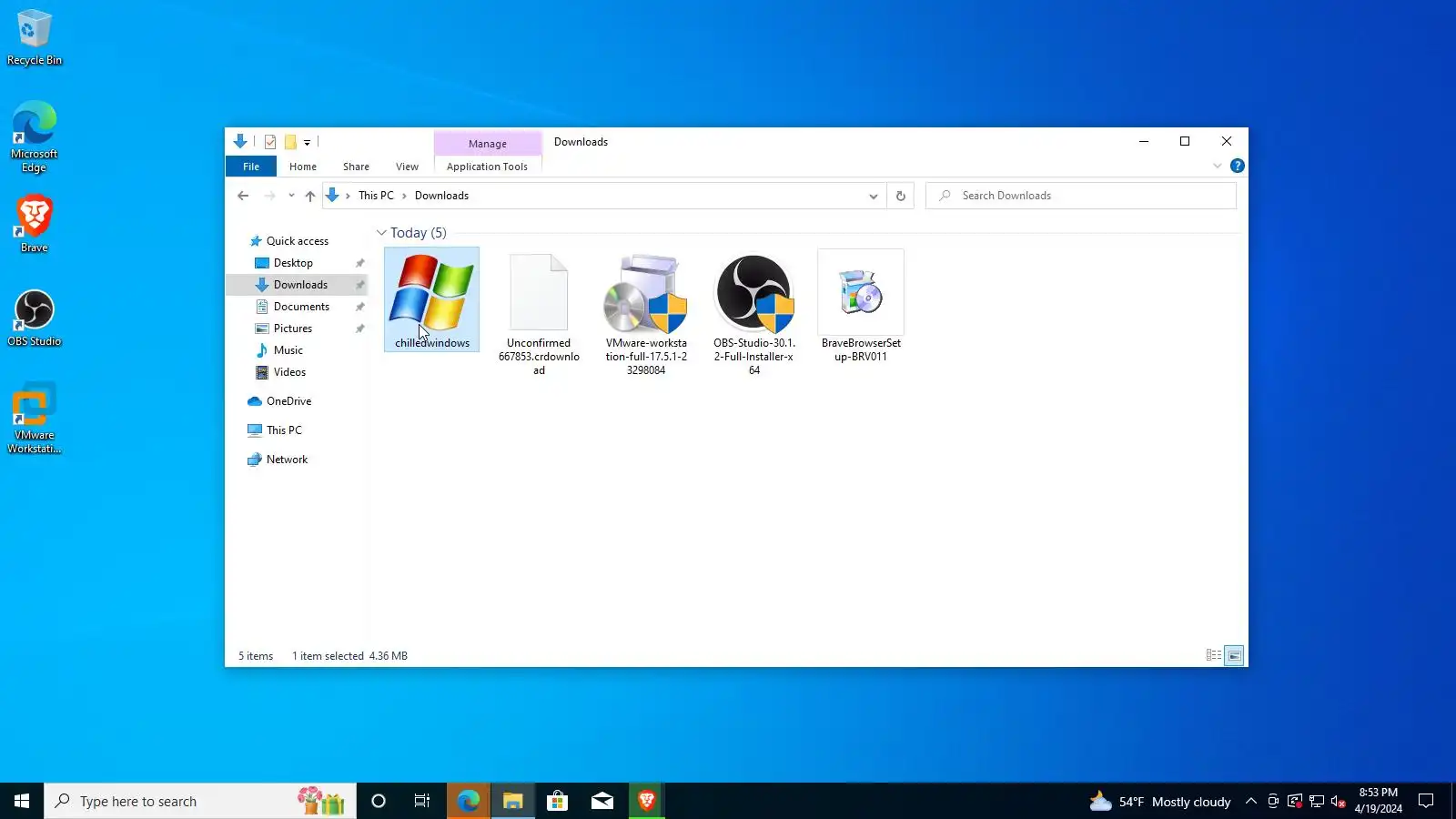Viewport: 1456px width, 819px height.
Task: Open Cortana from the taskbar
Action: click(x=379, y=801)
